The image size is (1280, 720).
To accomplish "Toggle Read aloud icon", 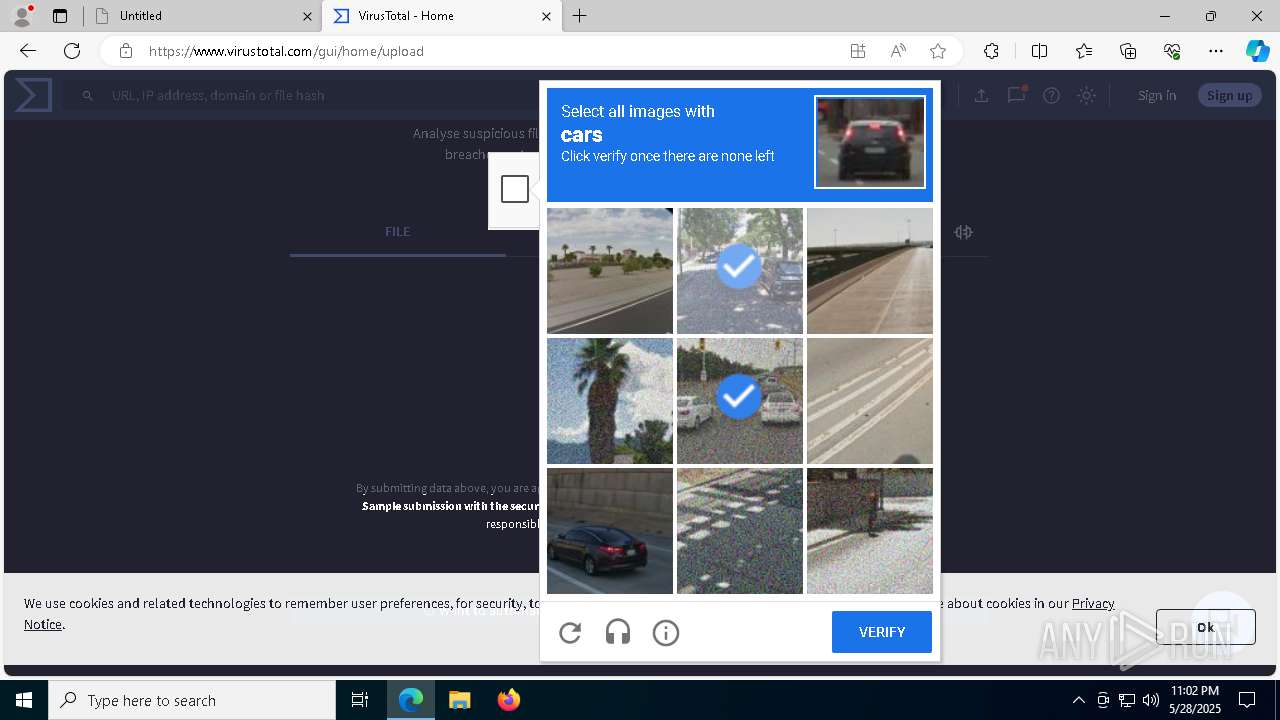I will pos(898,51).
